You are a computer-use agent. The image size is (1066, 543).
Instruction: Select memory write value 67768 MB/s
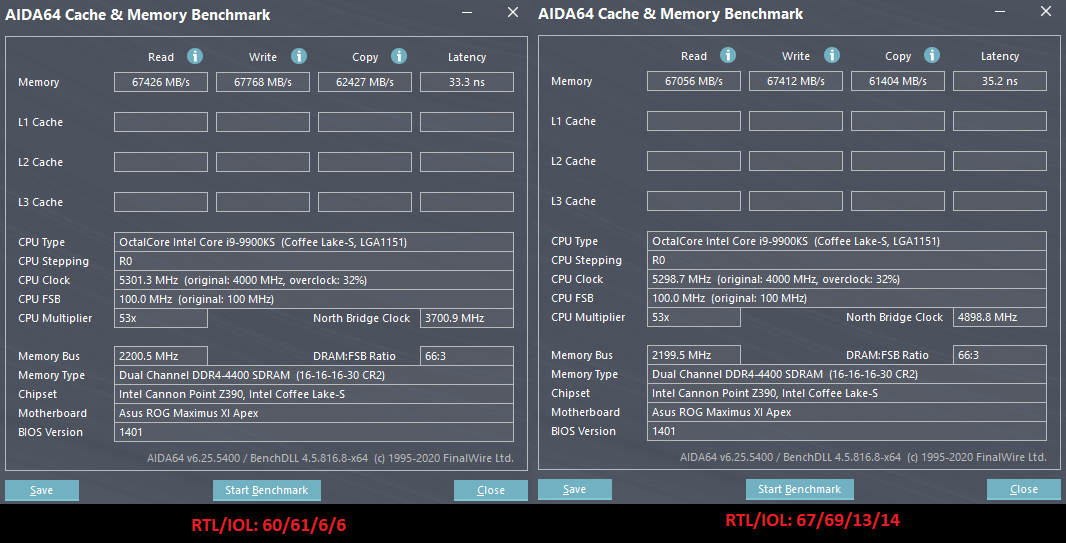(x=262, y=82)
